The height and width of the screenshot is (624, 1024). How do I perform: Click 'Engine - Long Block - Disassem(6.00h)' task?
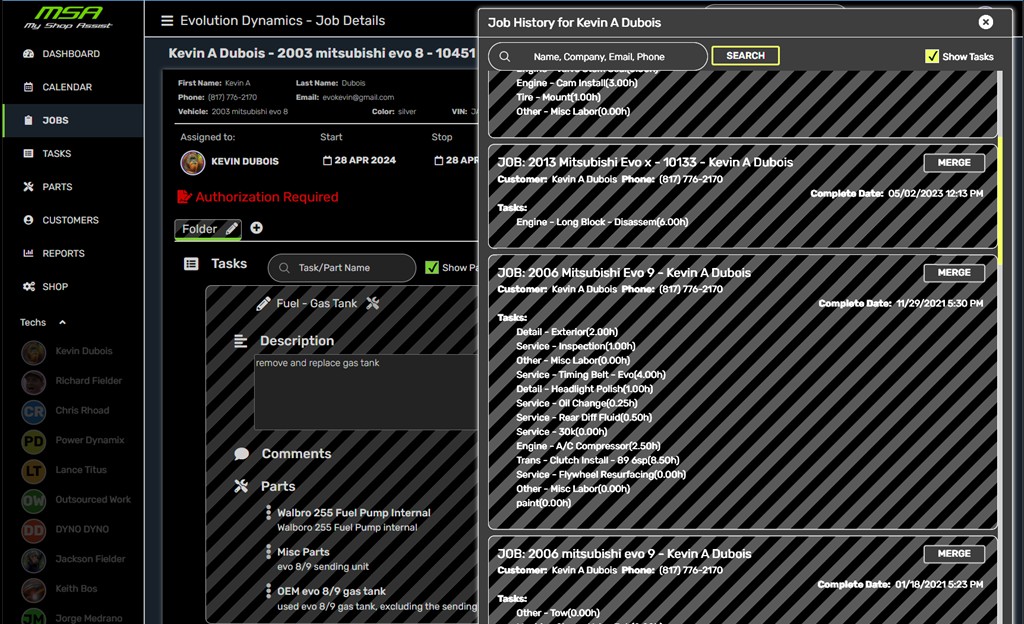tap(602, 222)
